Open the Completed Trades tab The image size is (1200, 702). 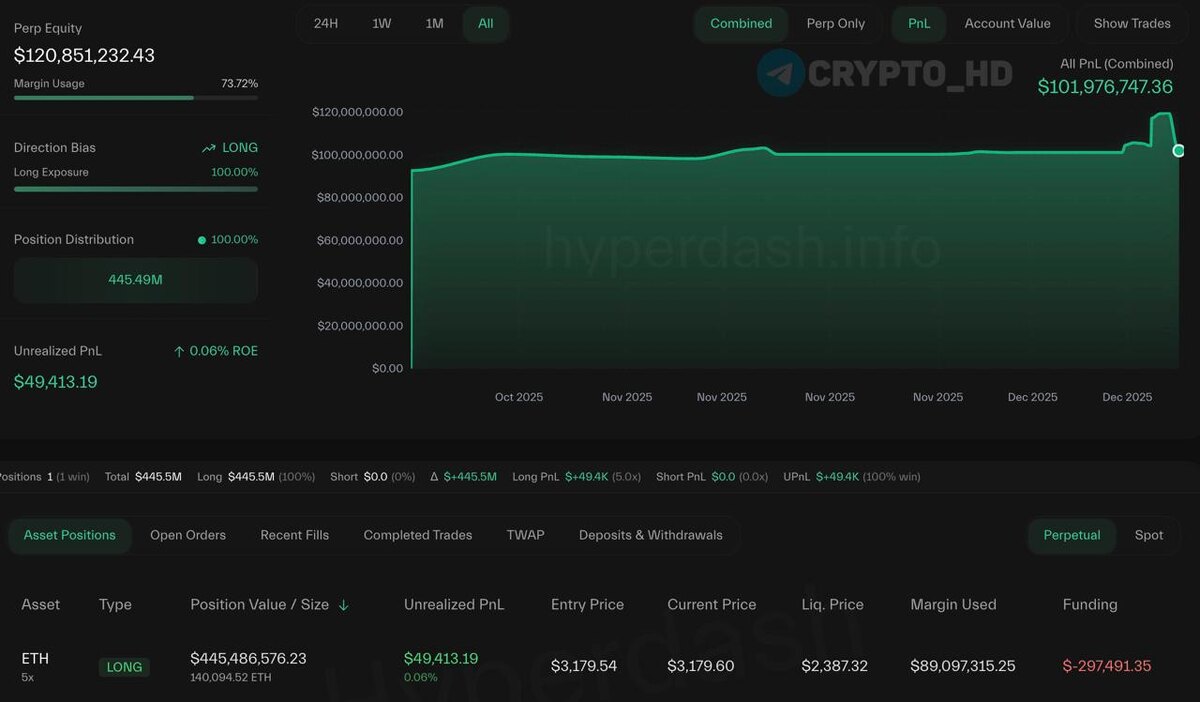coord(418,535)
